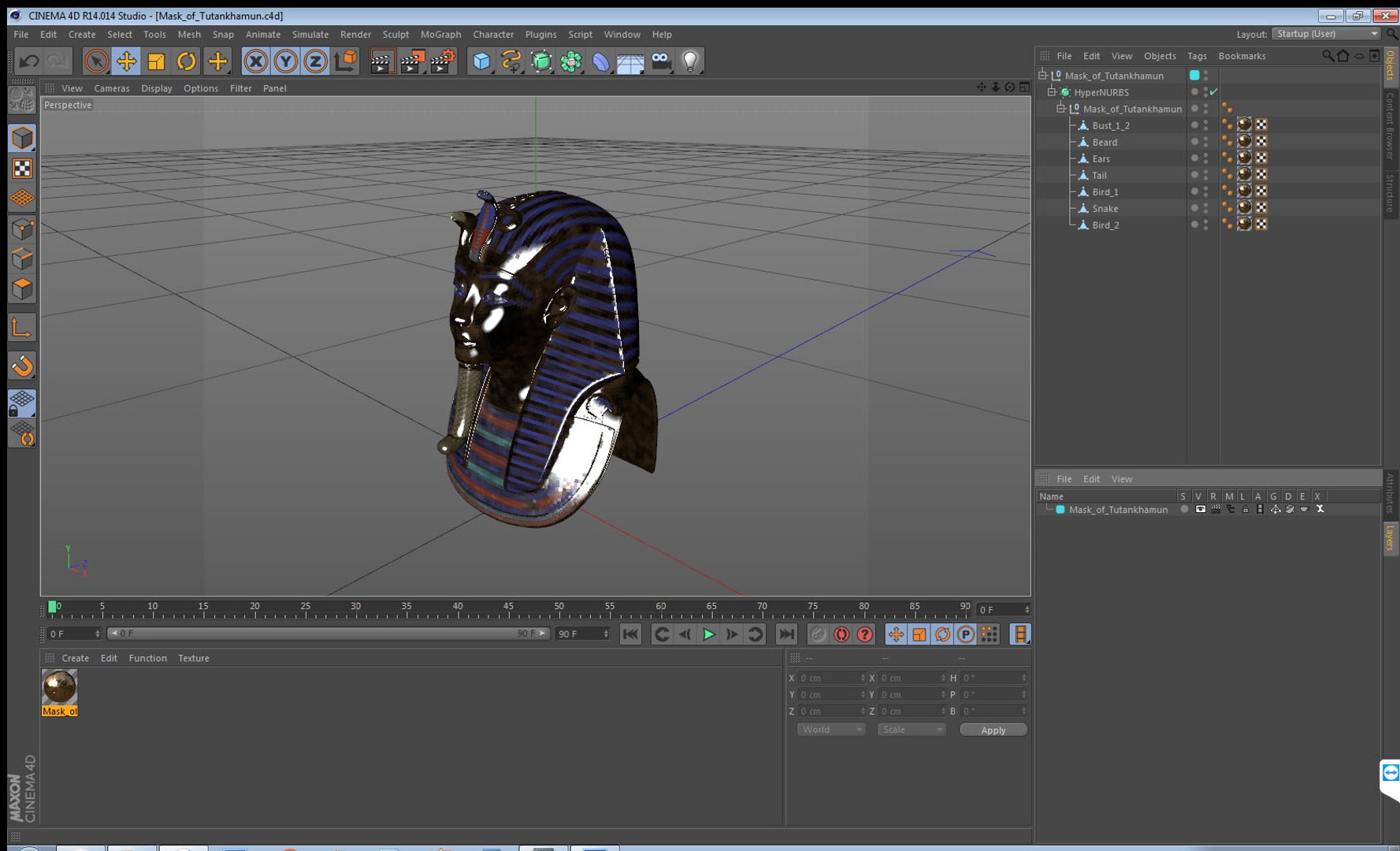The height and width of the screenshot is (851, 1400).
Task: Switch to Edges mode
Action: 22,258
